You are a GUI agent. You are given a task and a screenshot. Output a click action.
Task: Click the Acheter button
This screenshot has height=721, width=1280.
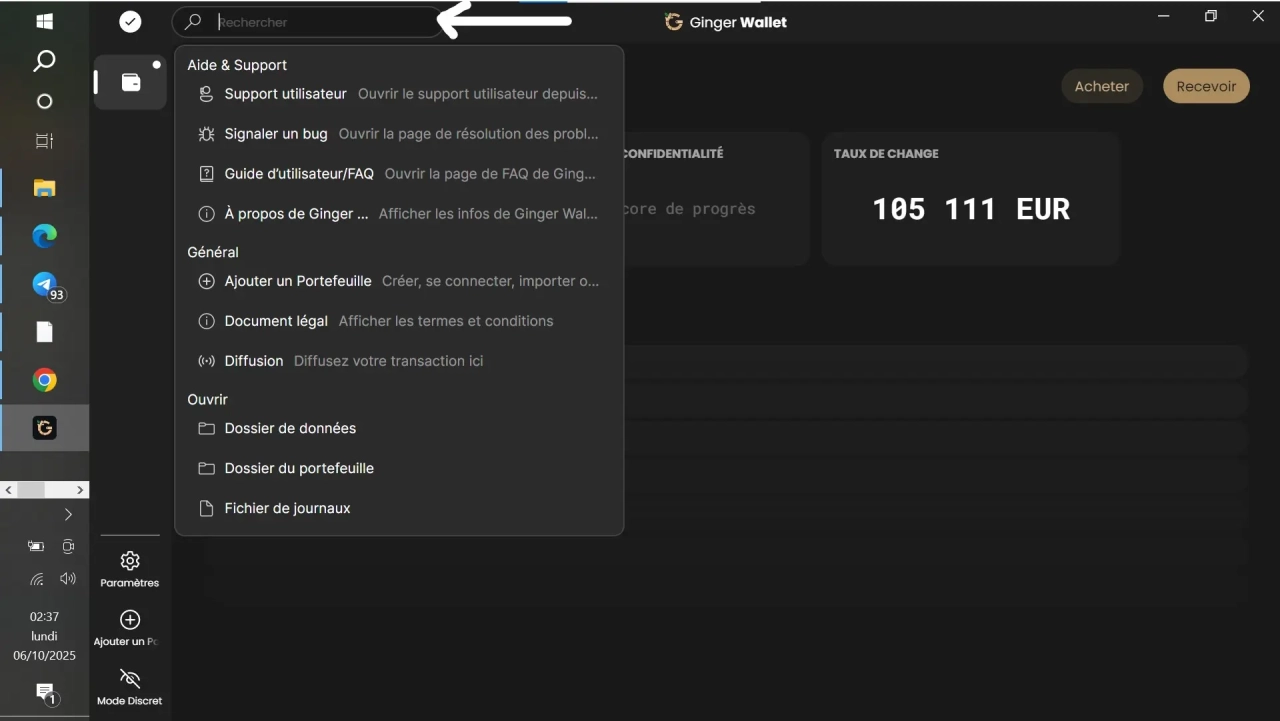[x=1102, y=86]
